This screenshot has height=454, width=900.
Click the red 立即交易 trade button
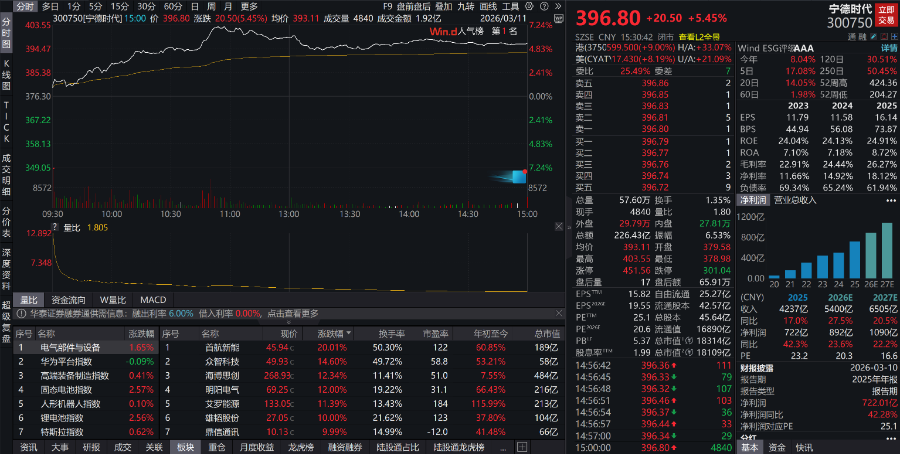pyautogui.click(x=886, y=14)
